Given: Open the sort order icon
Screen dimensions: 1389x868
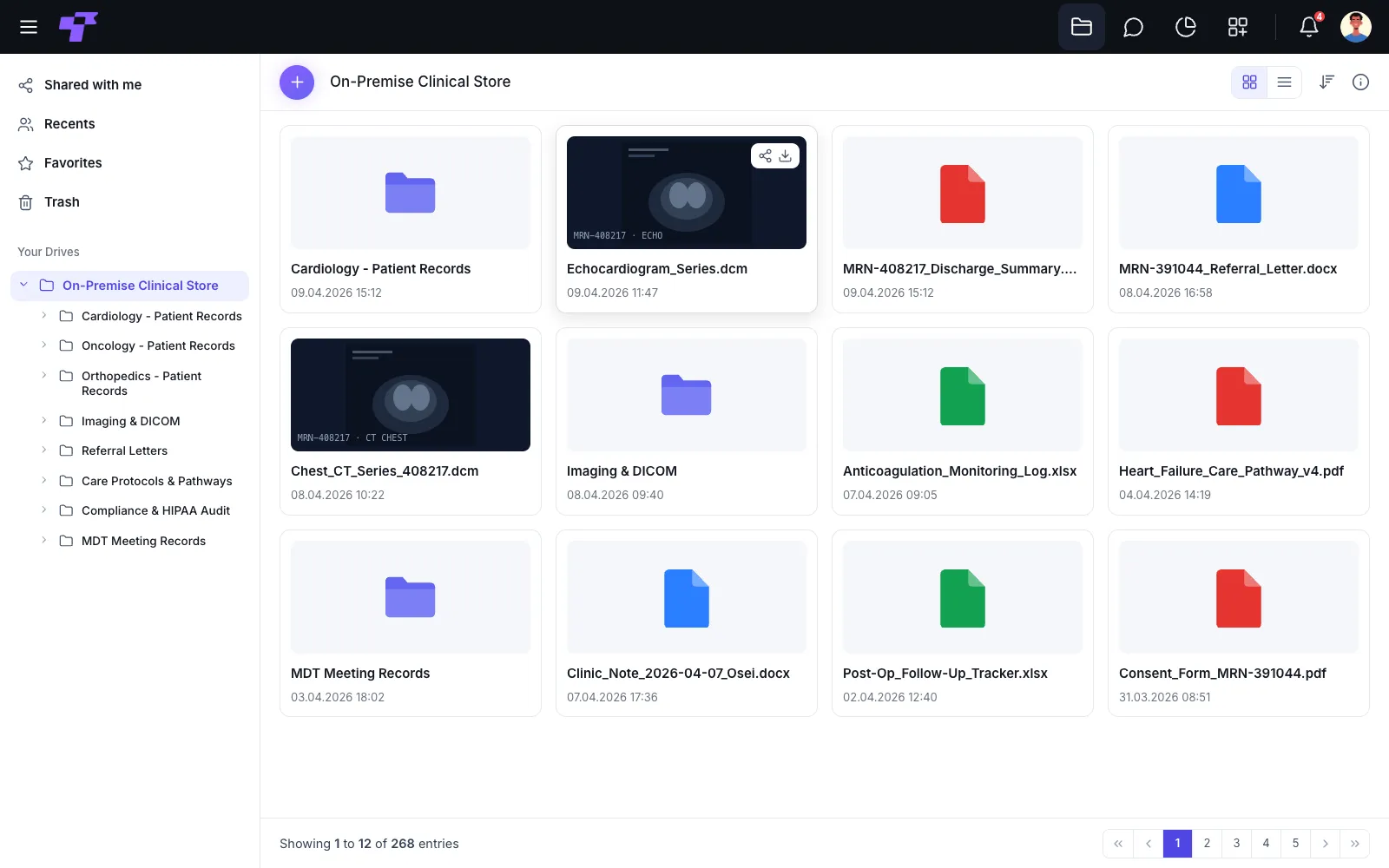Looking at the screenshot, I should pyautogui.click(x=1326, y=82).
